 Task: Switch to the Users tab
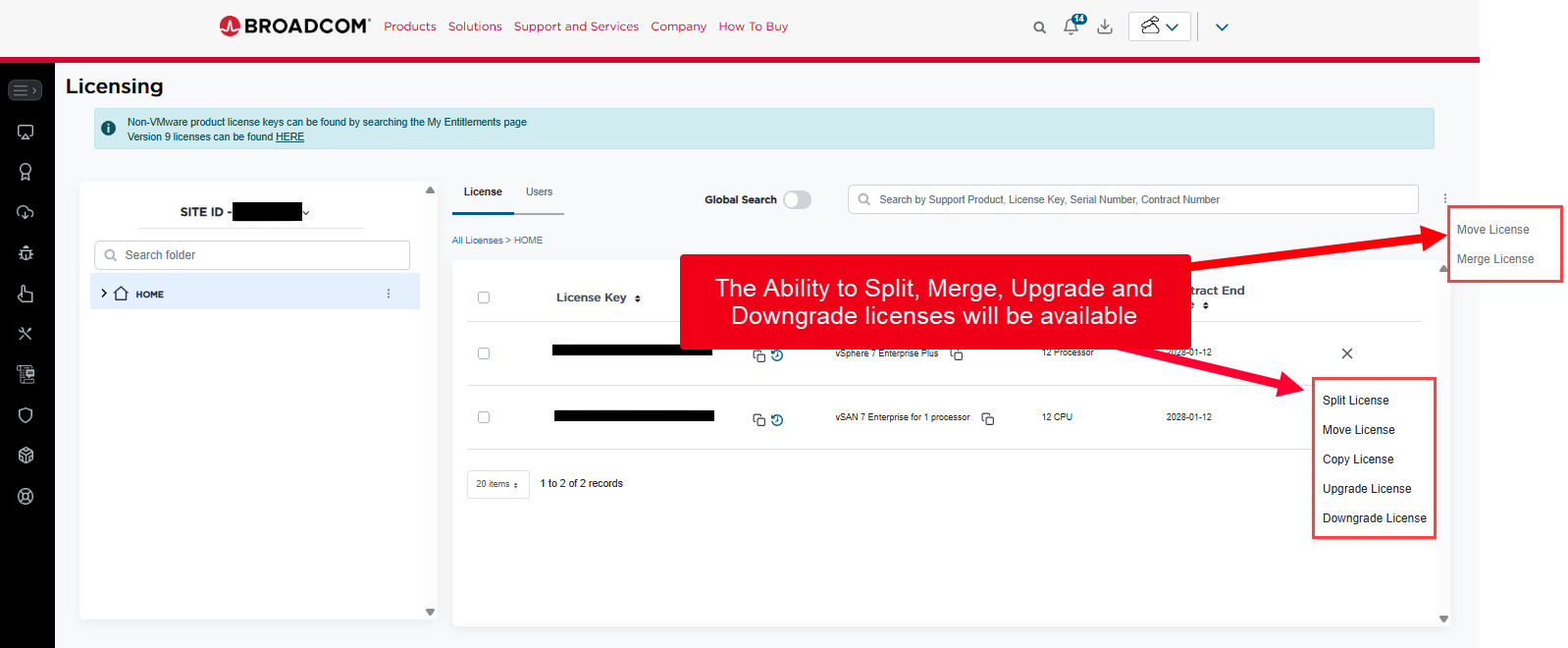pos(539,192)
